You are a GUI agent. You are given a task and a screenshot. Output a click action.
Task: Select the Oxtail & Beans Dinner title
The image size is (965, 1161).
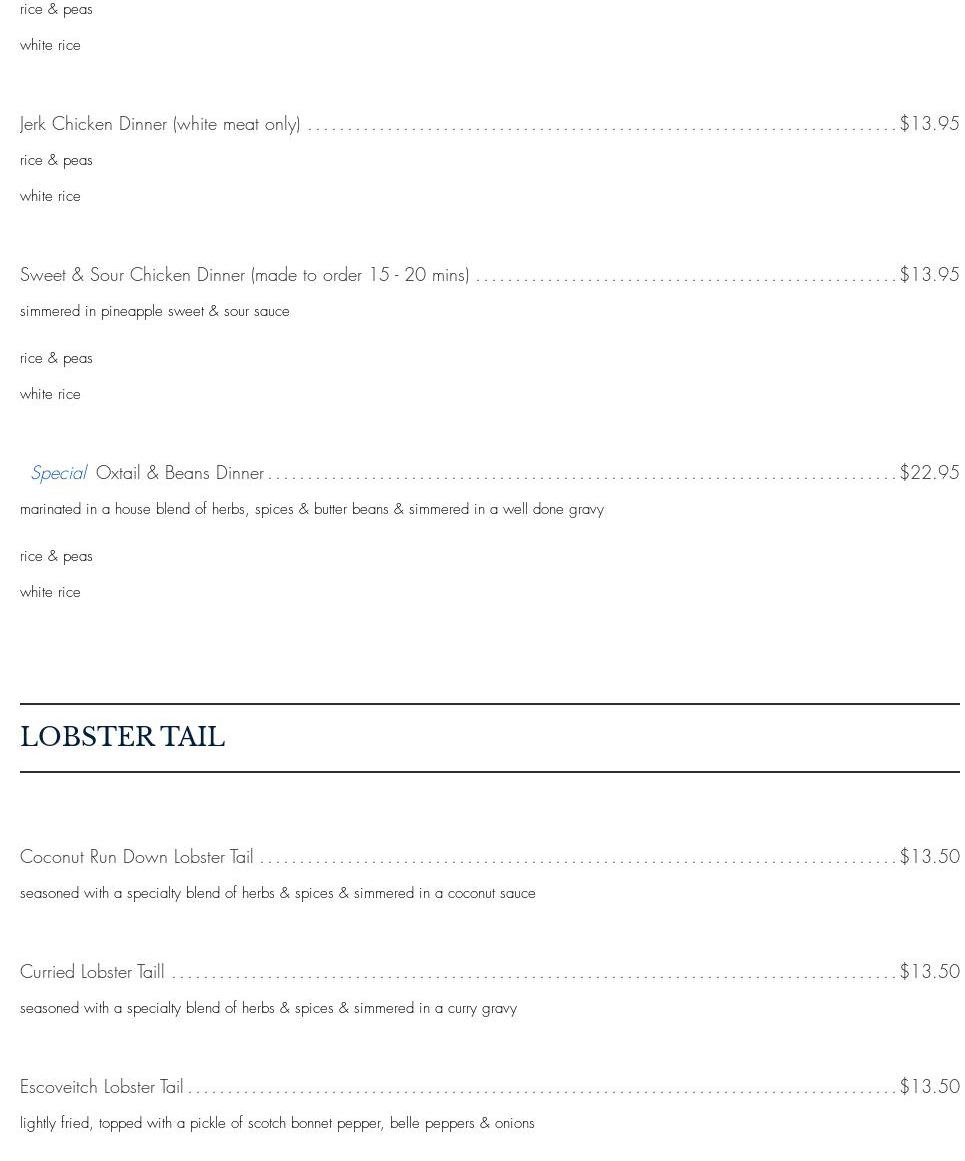[x=180, y=473]
